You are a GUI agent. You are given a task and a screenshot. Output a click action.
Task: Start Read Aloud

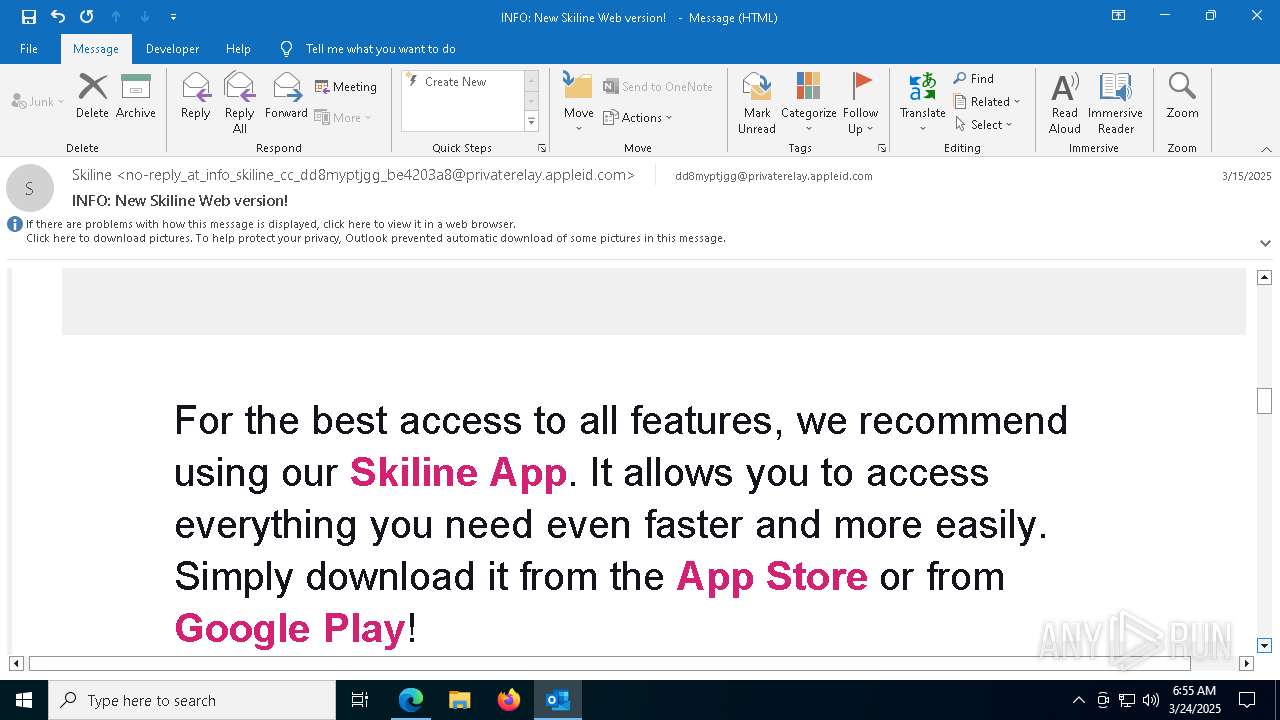click(x=1065, y=103)
